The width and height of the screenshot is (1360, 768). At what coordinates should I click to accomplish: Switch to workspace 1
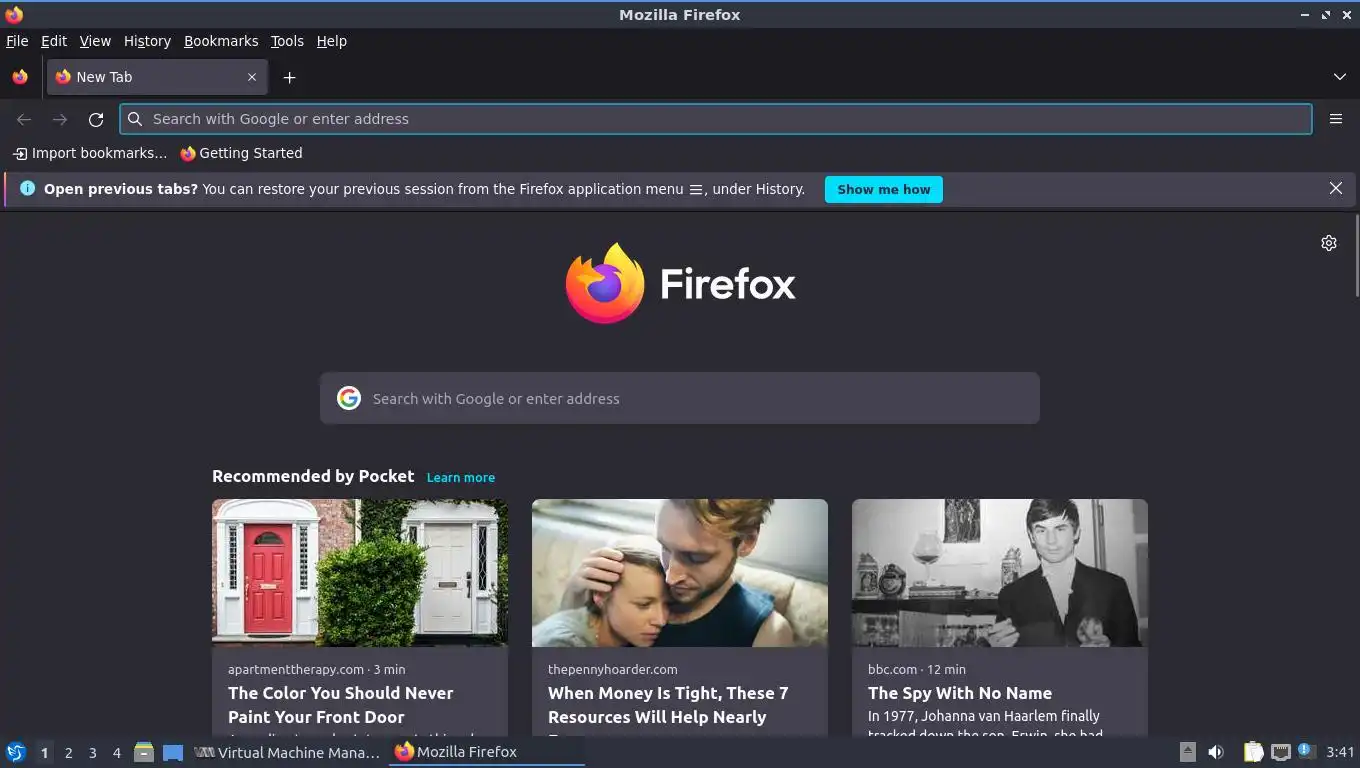tap(44, 752)
